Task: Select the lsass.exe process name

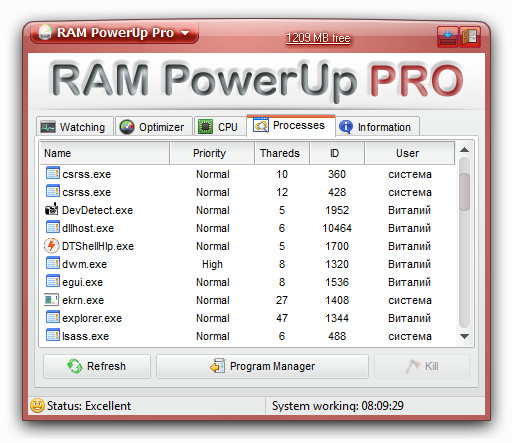Action: (85, 336)
